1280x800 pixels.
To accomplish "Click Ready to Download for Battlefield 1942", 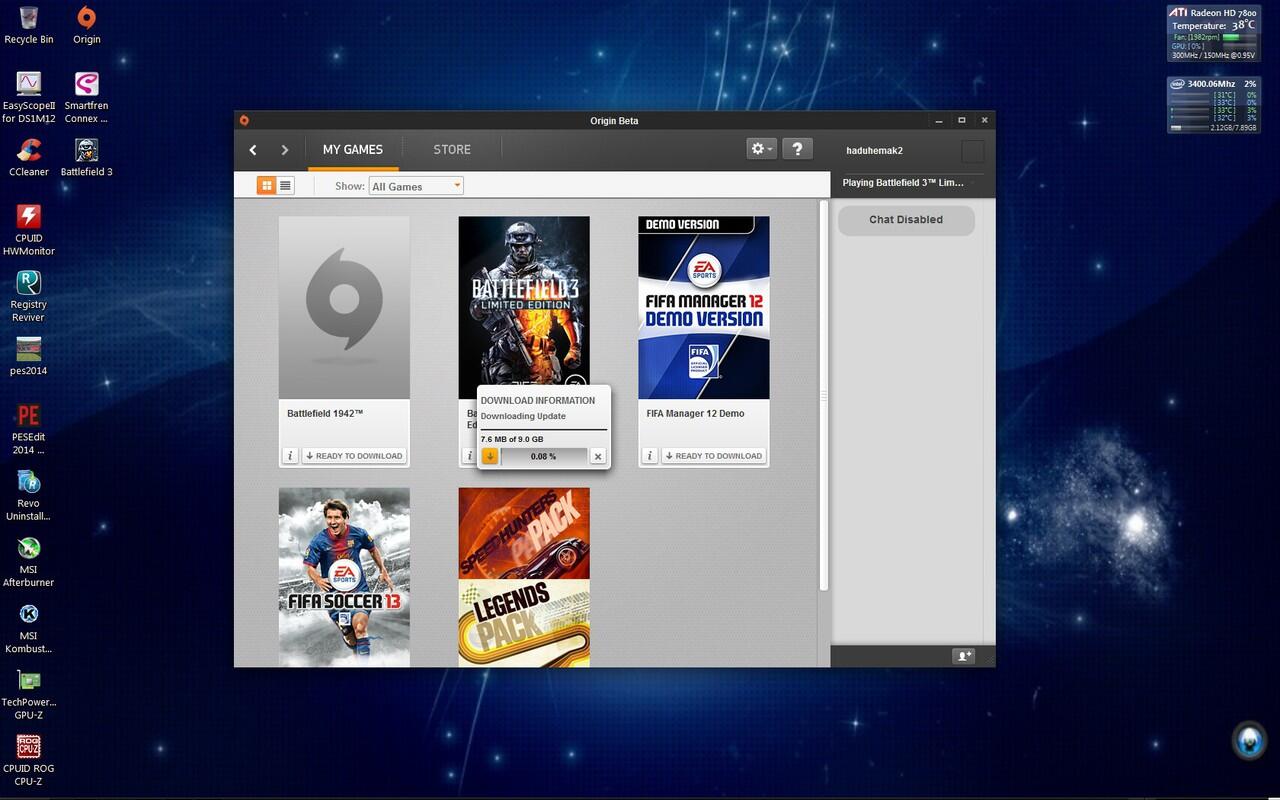I will [354, 455].
